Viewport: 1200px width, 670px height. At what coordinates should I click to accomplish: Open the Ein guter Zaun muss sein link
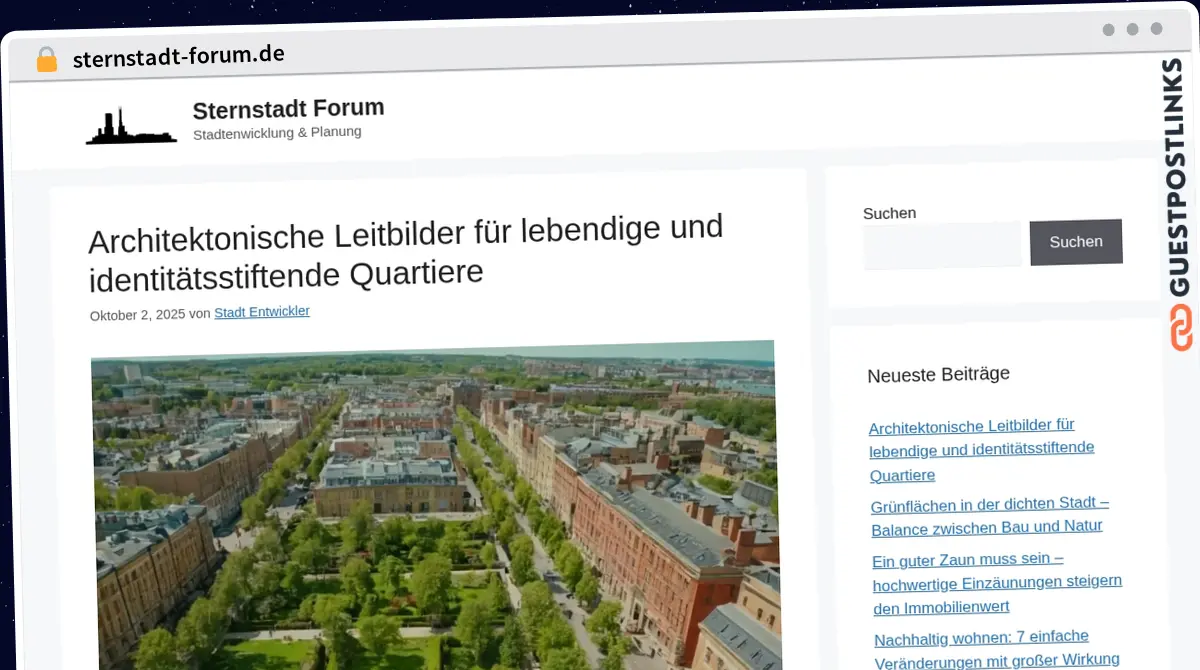pos(996,582)
